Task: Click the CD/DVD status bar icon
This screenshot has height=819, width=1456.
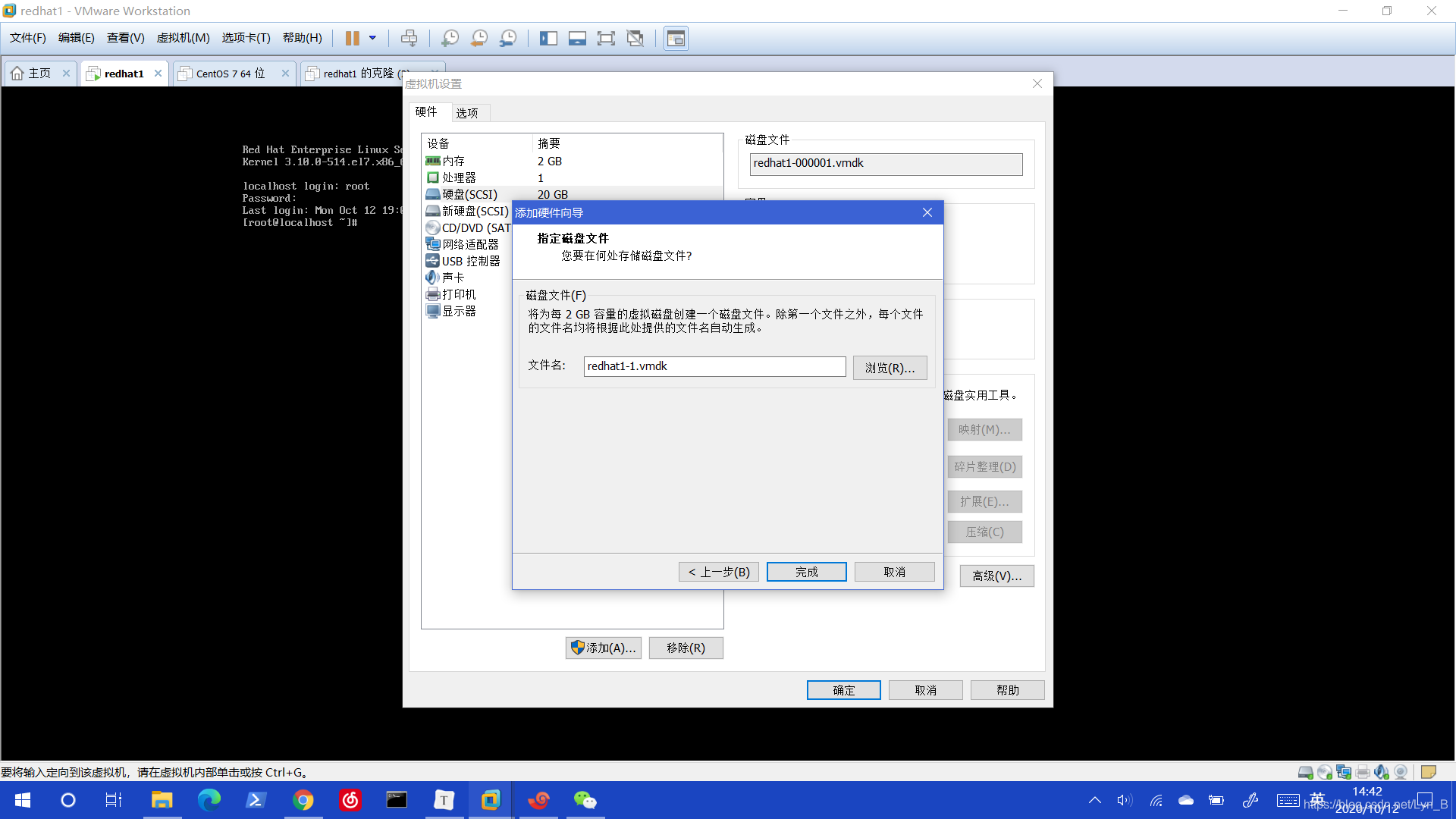Action: tap(1324, 772)
